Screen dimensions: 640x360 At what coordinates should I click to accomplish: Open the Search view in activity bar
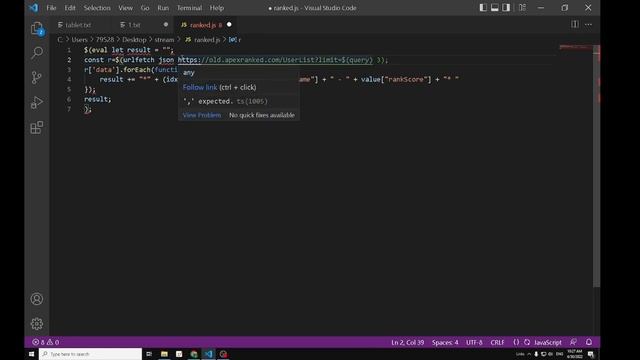[x=37, y=53]
